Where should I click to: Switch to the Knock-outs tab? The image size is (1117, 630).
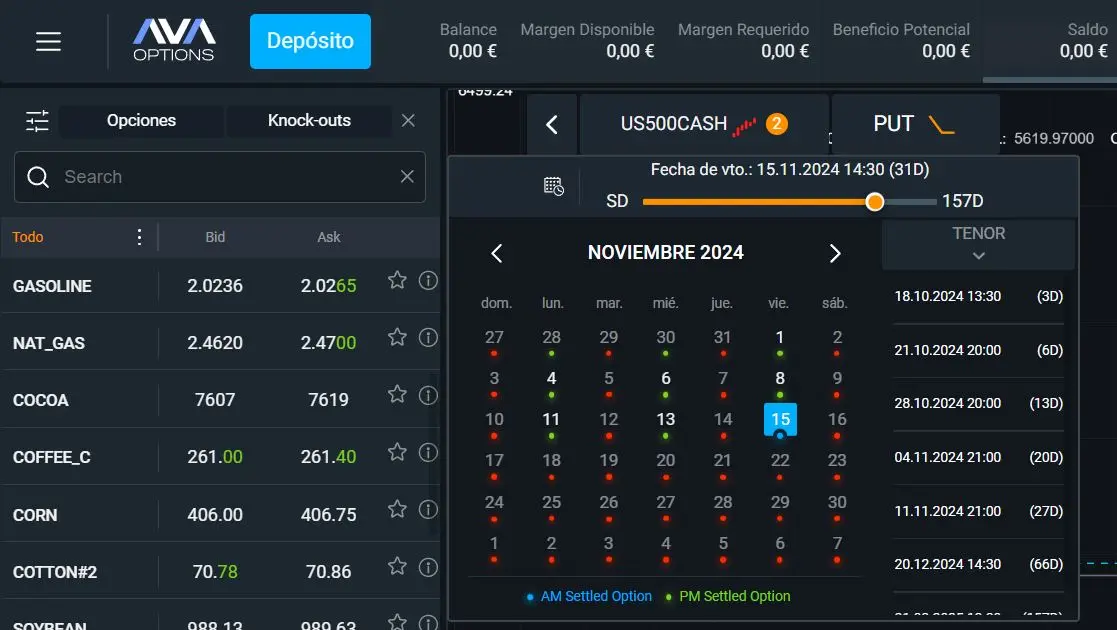point(309,121)
